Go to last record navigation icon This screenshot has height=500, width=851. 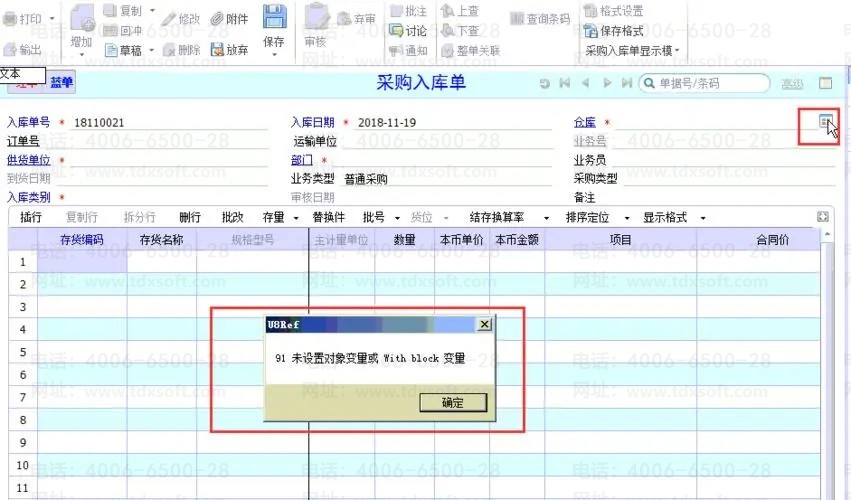(x=627, y=83)
